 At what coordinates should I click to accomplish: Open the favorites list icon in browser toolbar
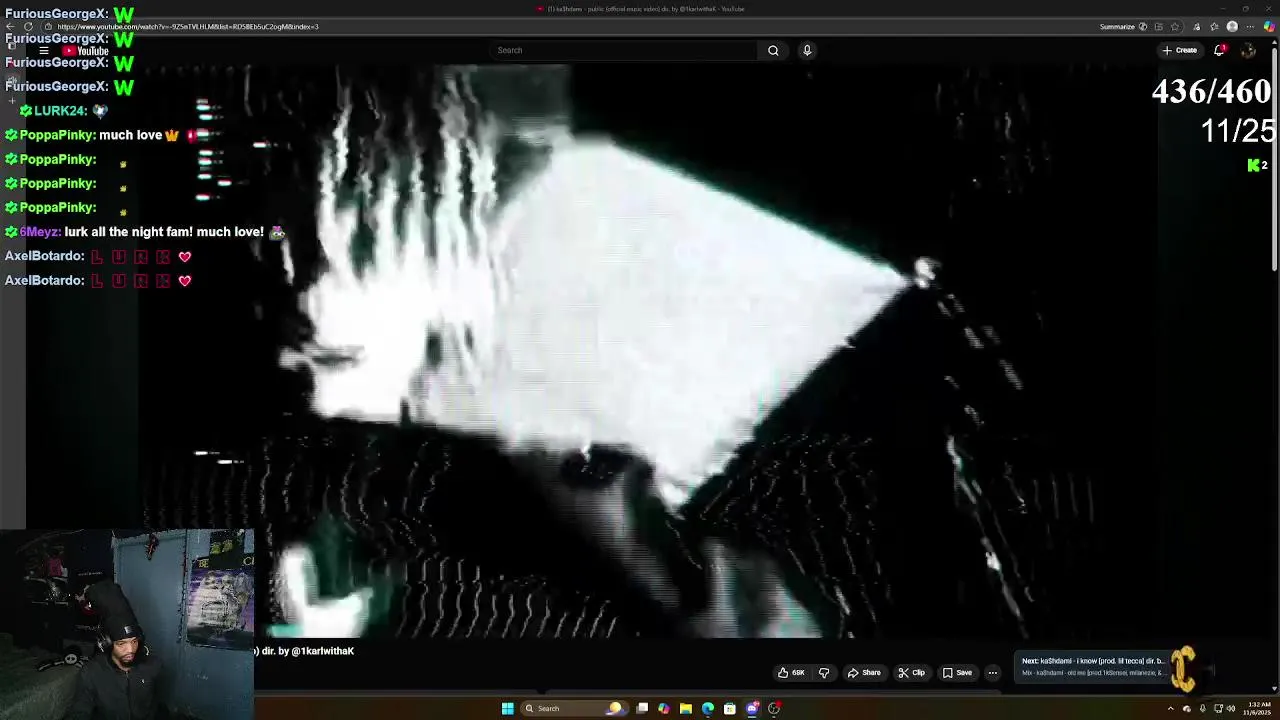1213,27
